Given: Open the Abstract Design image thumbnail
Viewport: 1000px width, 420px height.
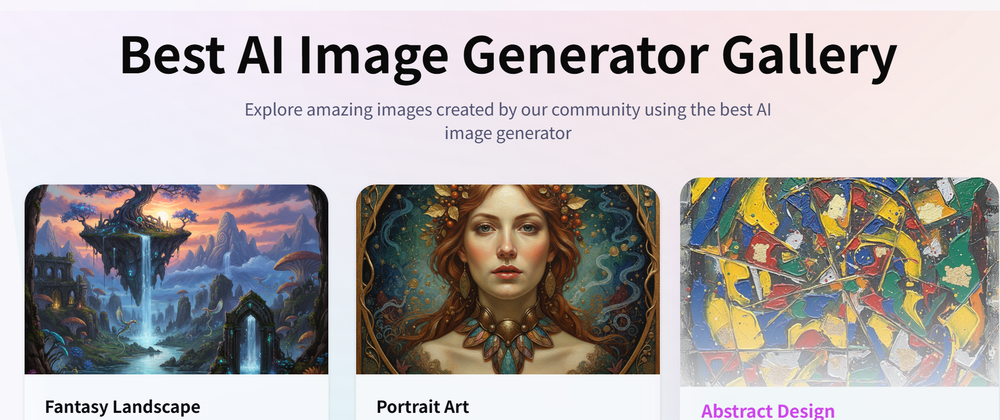Looking at the screenshot, I should [839, 282].
